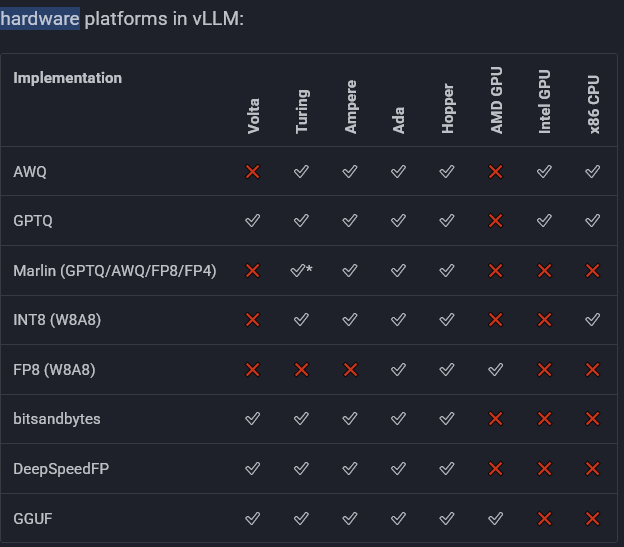Click the red cross for GPTQ on AMD GPU
The width and height of the screenshot is (624, 547).
pos(495,221)
